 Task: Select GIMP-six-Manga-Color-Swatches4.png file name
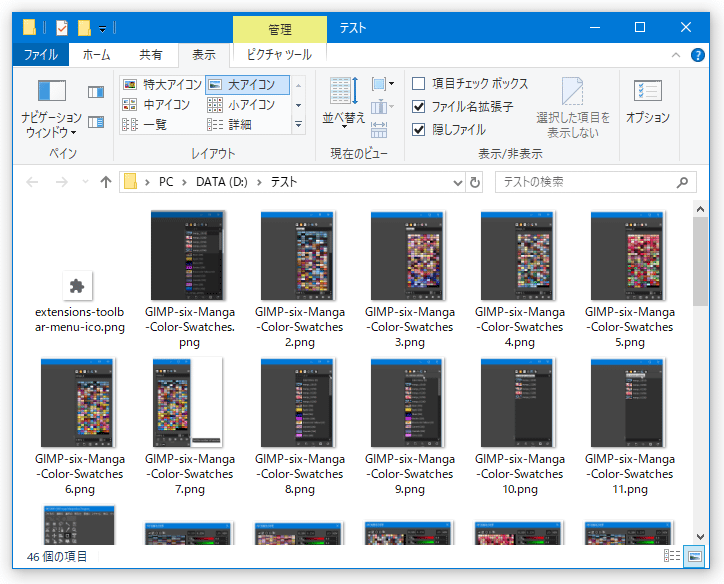[520, 327]
